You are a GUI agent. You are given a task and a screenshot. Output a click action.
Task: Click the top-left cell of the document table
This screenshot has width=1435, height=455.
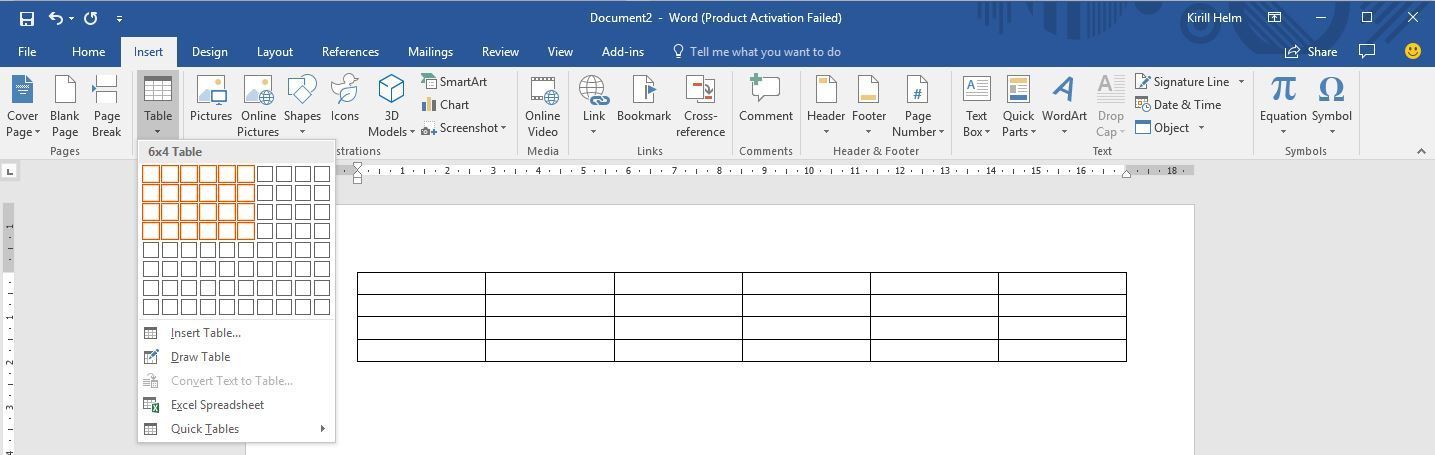(x=421, y=283)
